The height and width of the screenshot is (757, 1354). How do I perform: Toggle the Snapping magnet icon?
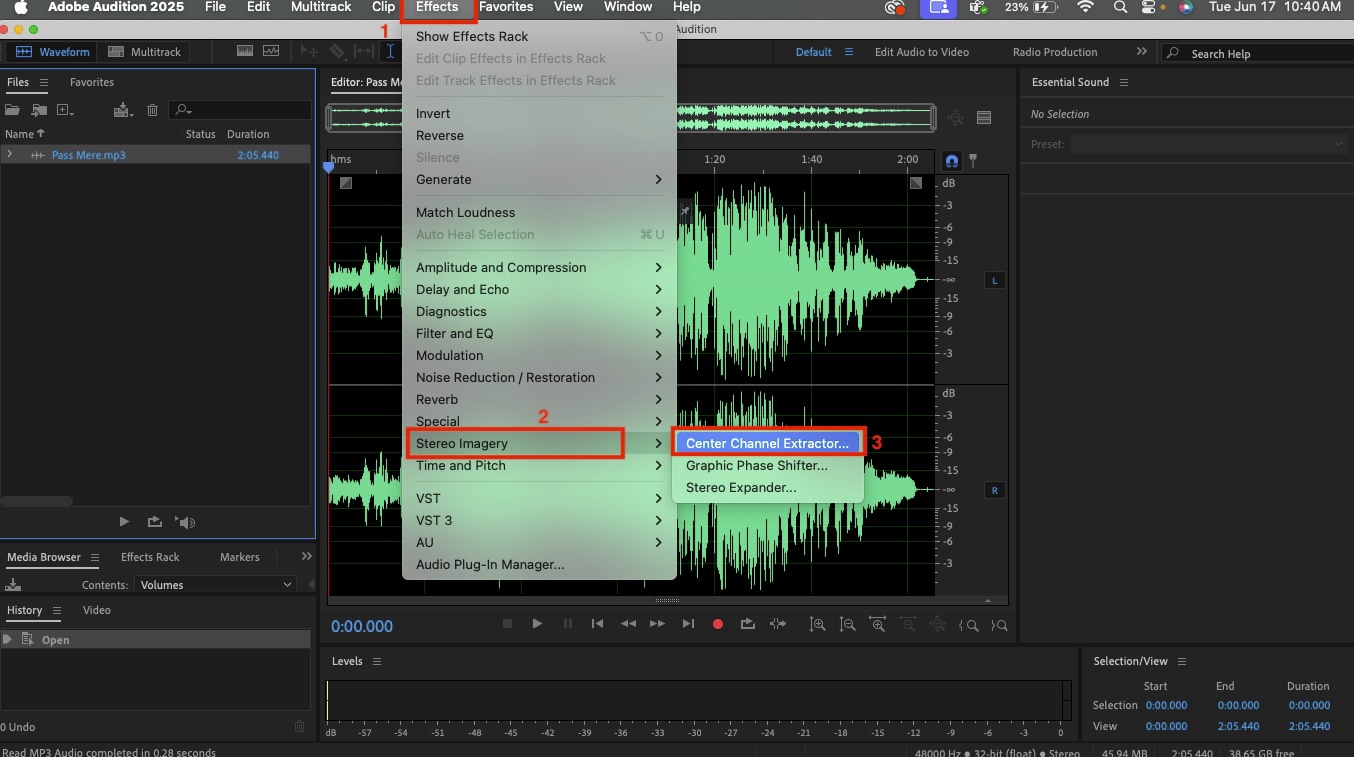tap(952, 160)
